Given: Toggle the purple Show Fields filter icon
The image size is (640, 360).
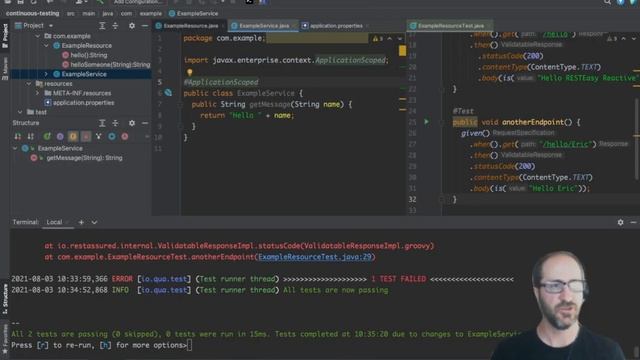Looking at the screenshot, I should point(60,136).
